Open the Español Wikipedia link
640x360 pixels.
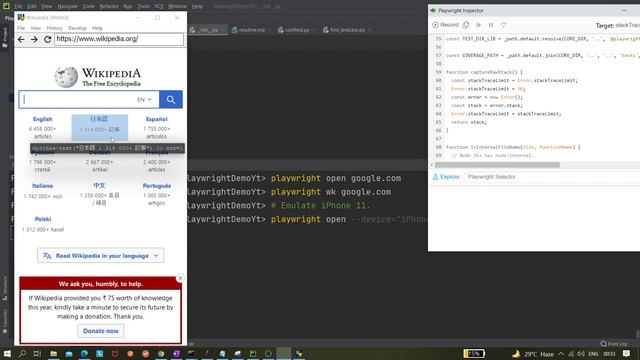[156, 119]
